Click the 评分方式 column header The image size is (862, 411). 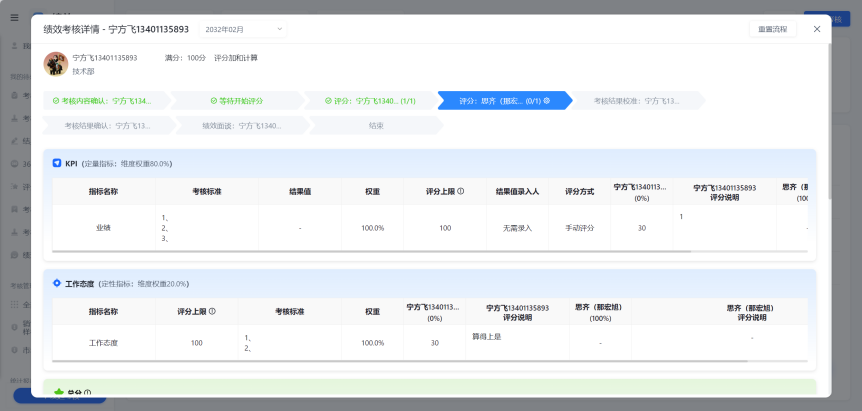coord(579,191)
